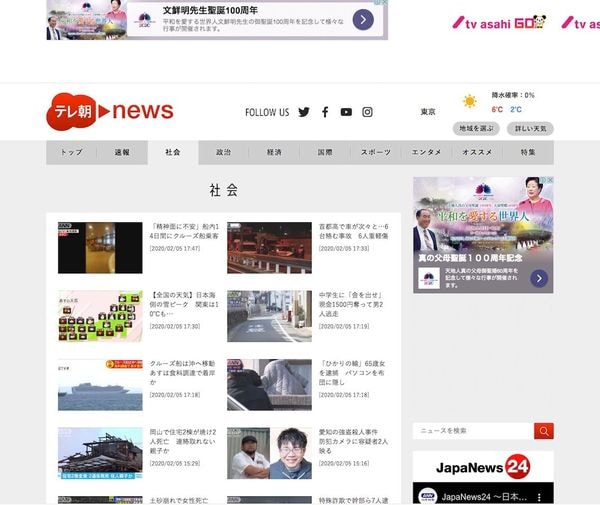Open the cruise ship news thumbnail
The image size is (600, 505).
pos(100,384)
